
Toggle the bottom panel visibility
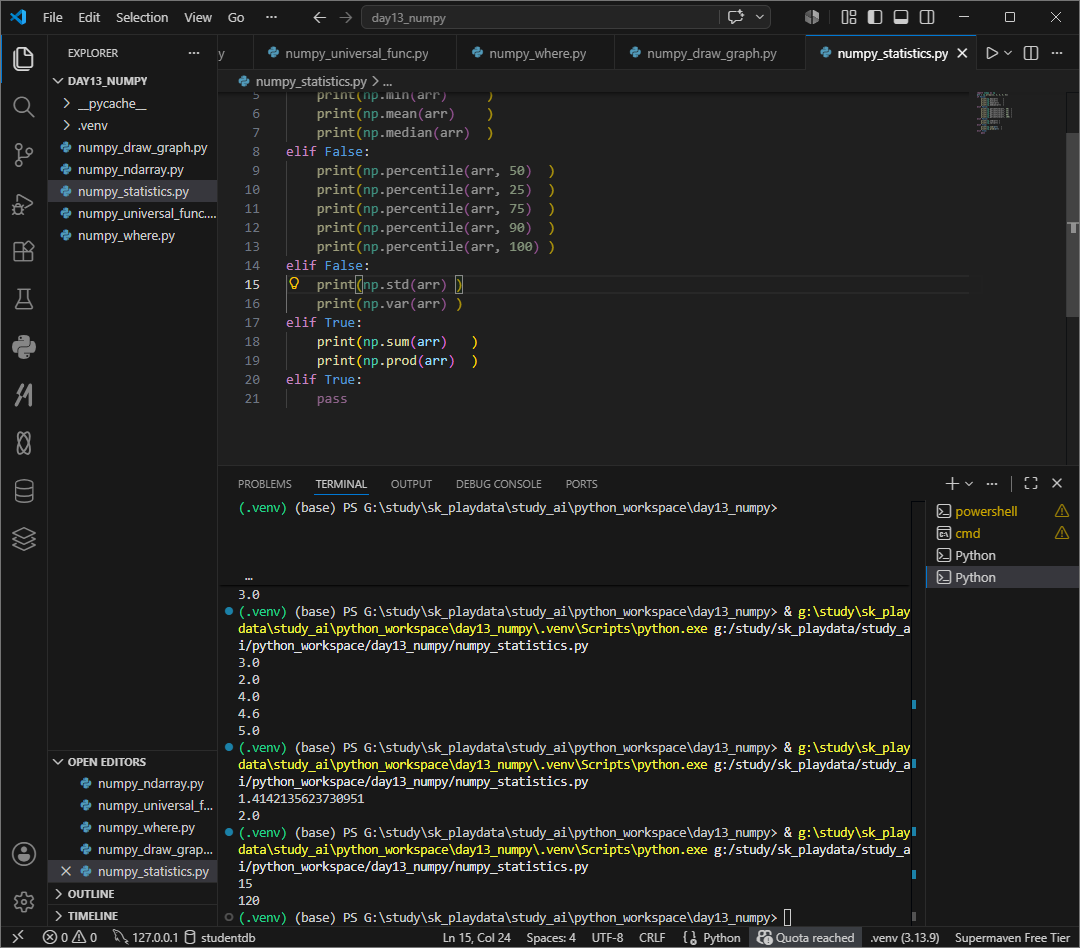click(x=901, y=17)
